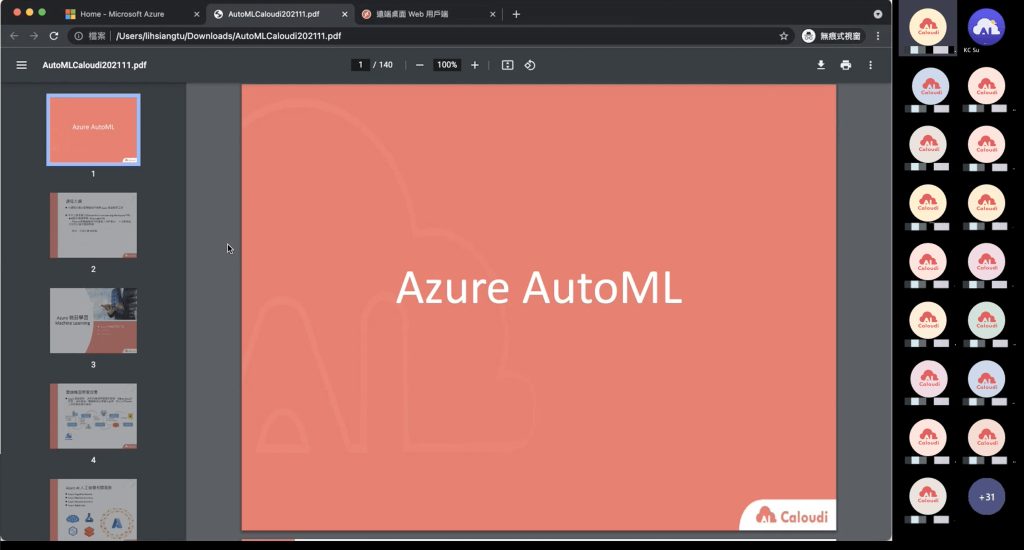This screenshot has height=550, width=1024.
Task: Open PDF viewer more actions menu
Action: 871,65
